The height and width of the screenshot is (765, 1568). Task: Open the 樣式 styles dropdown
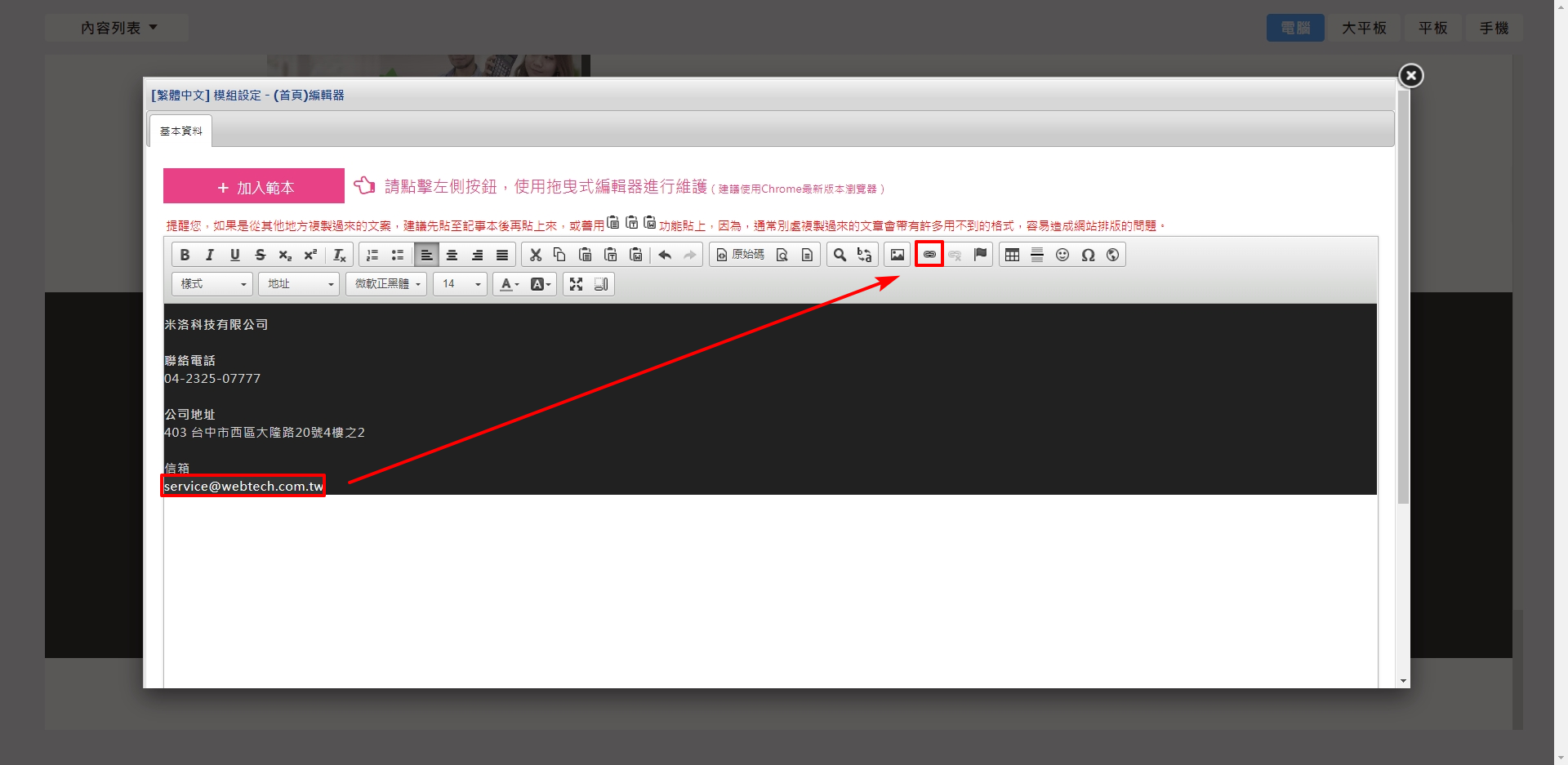212,284
